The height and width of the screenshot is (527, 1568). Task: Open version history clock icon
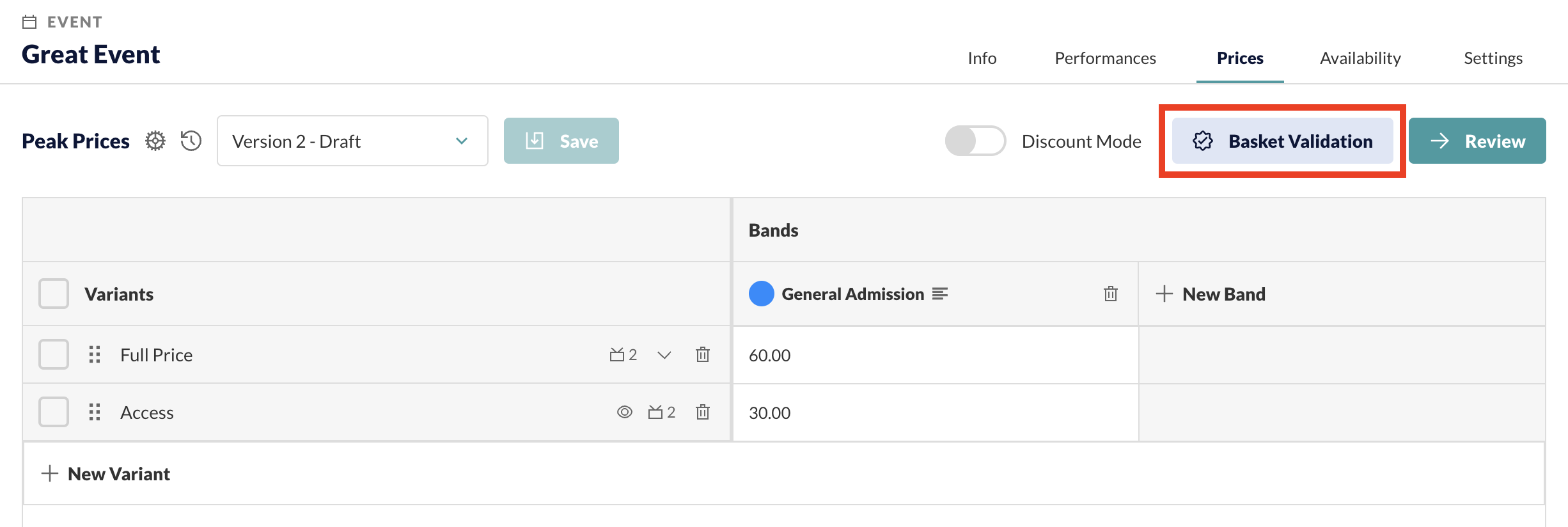click(x=191, y=141)
